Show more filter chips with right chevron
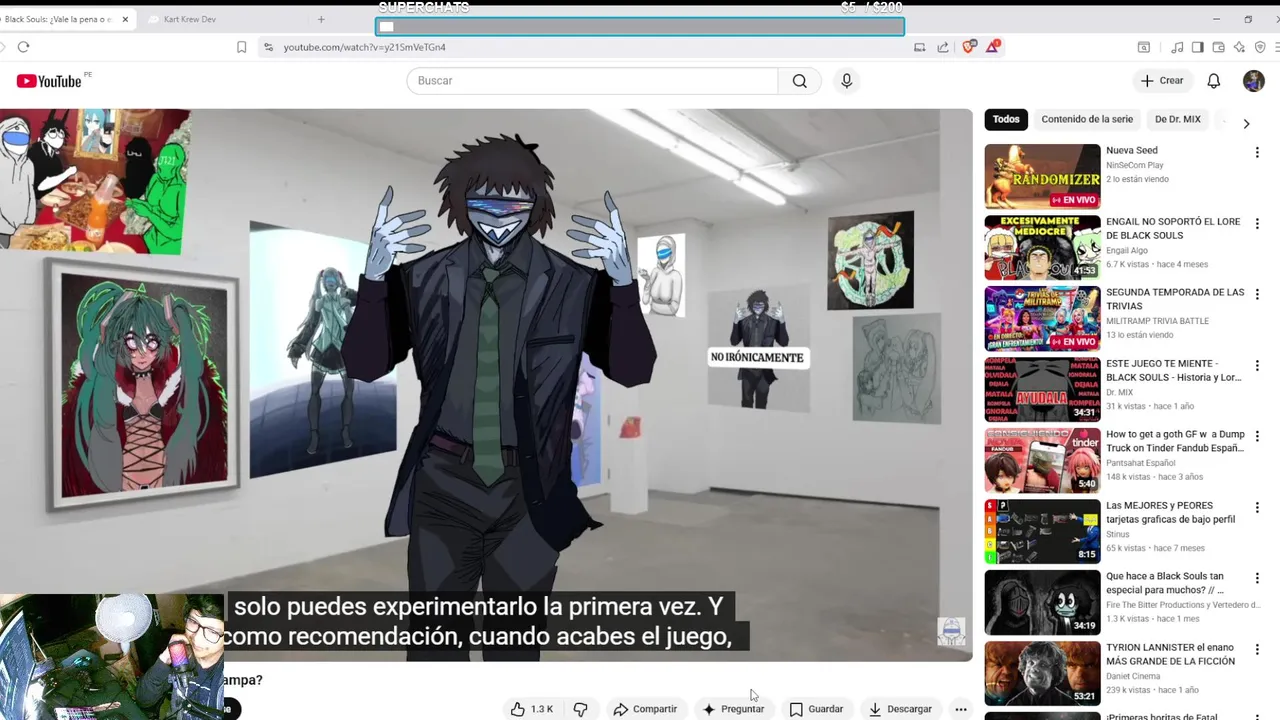 [x=1246, y=124]
